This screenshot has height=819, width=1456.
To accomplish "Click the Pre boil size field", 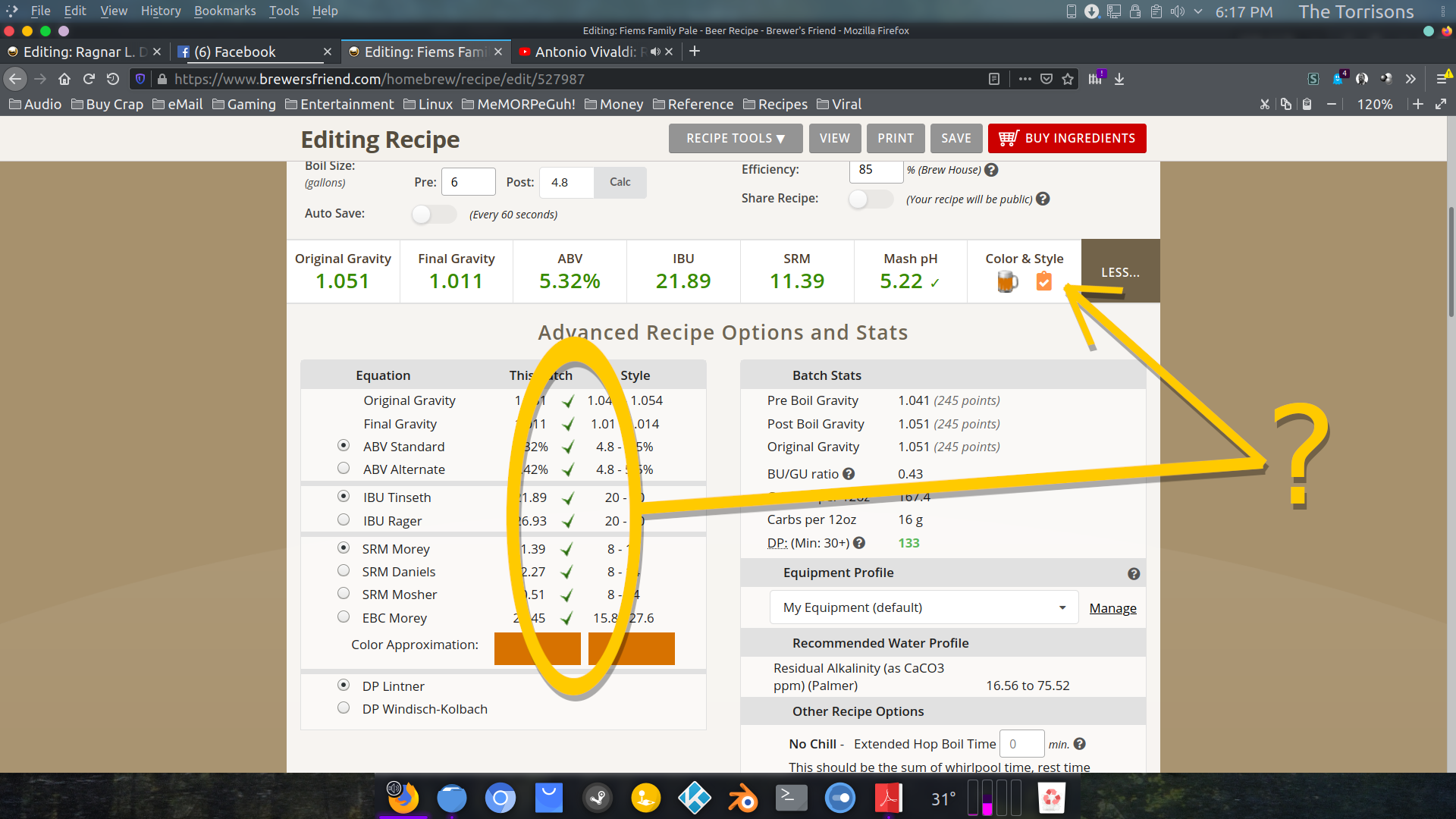I will click(469, 182).
